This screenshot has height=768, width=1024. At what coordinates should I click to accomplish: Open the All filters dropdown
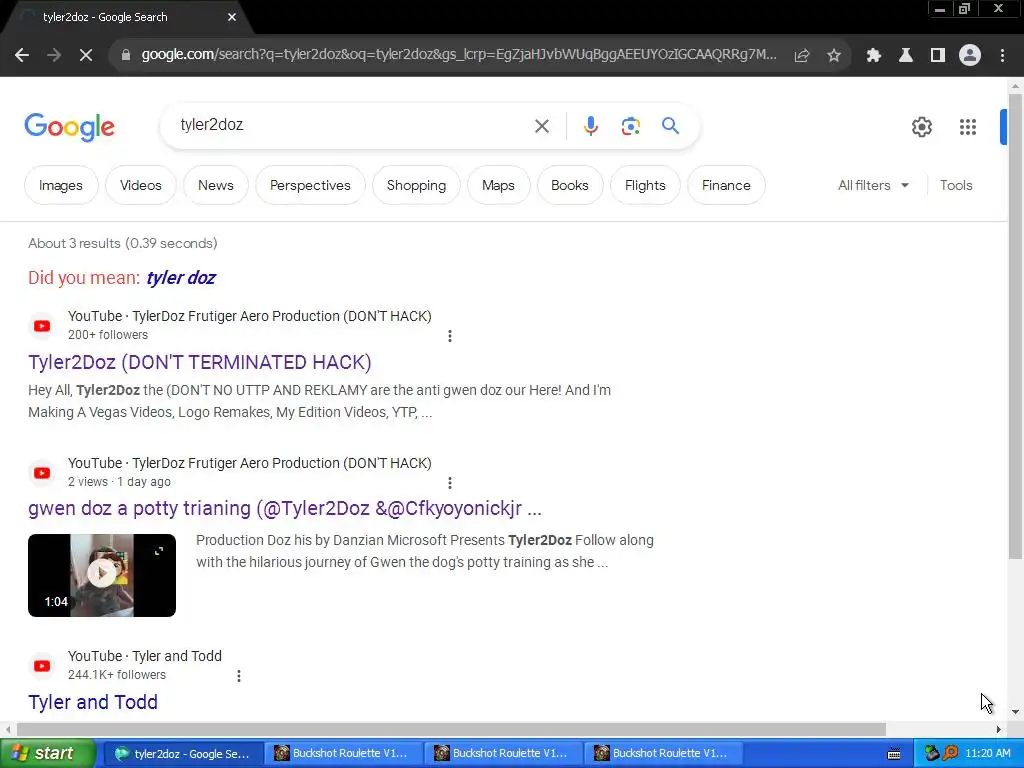873,185
